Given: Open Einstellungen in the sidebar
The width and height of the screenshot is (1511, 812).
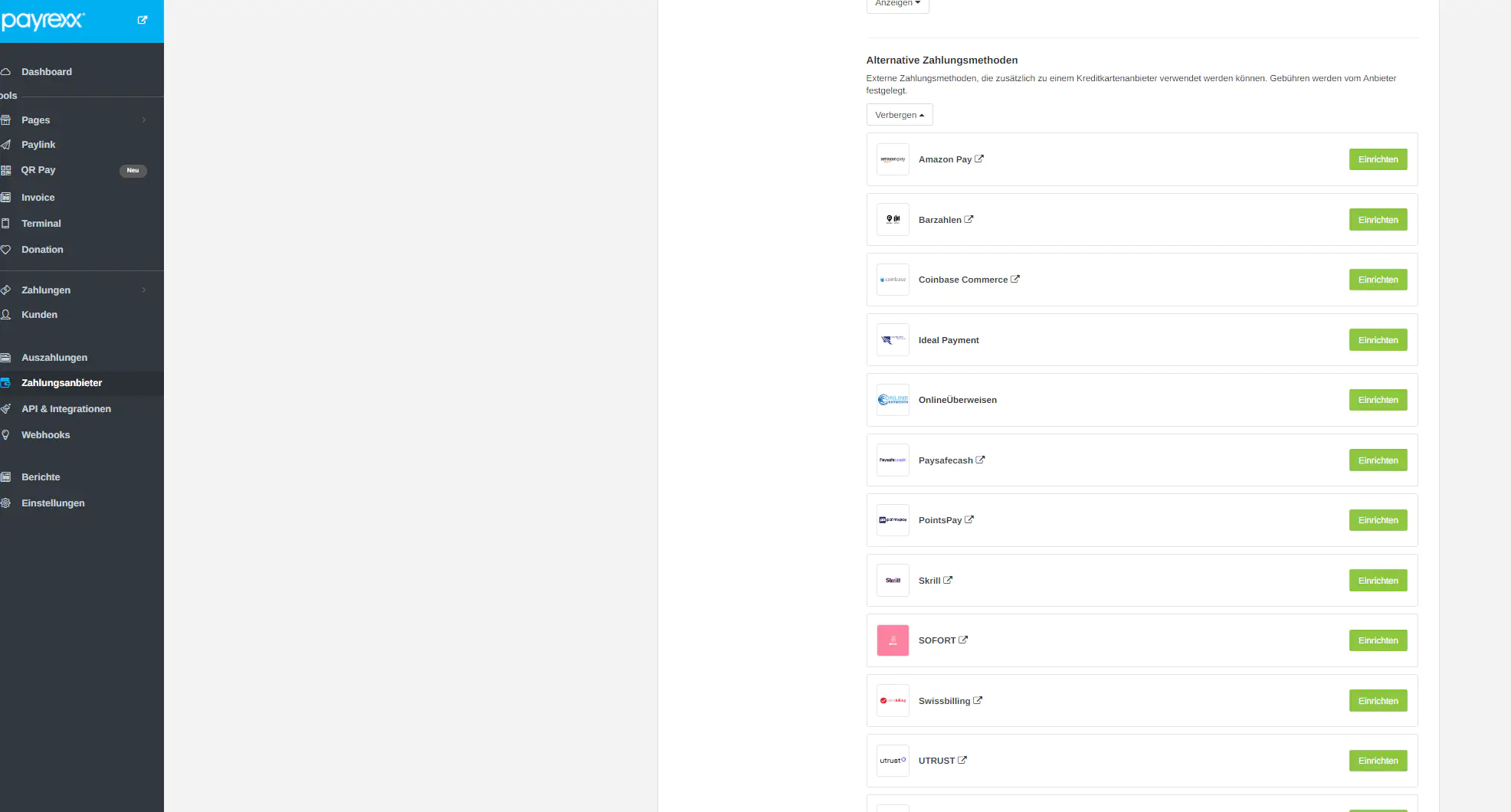Looking at the screenshot, I should 53,503.
